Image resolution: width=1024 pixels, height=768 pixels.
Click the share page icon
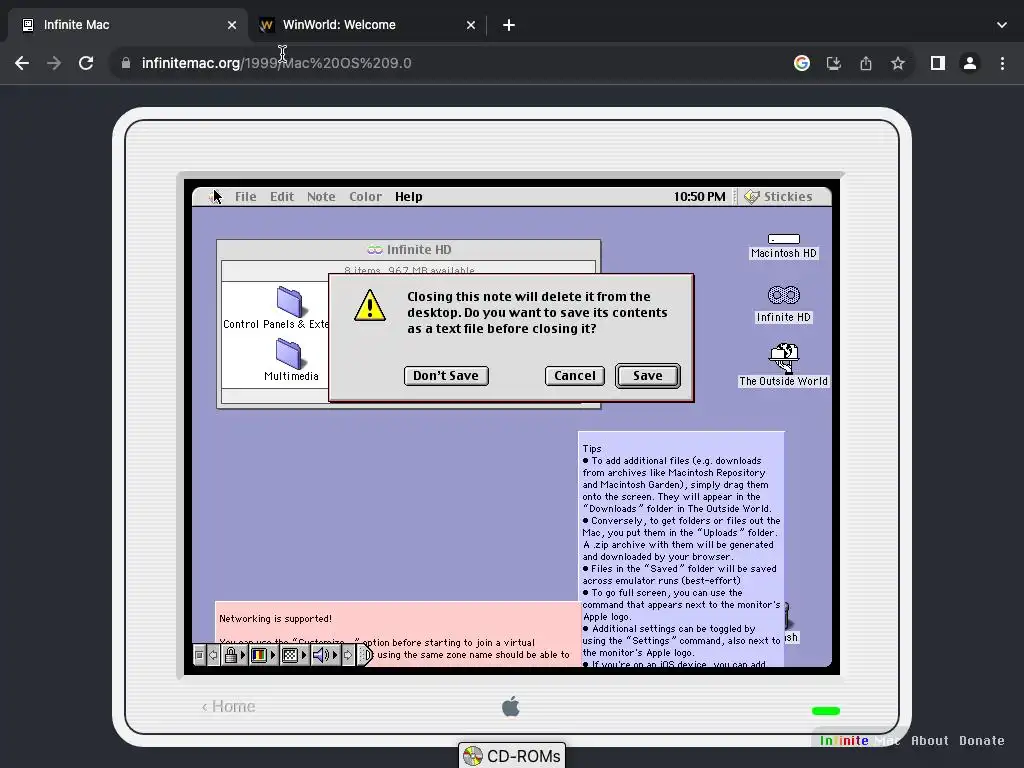pyautogui.click(x=866, y=63)
